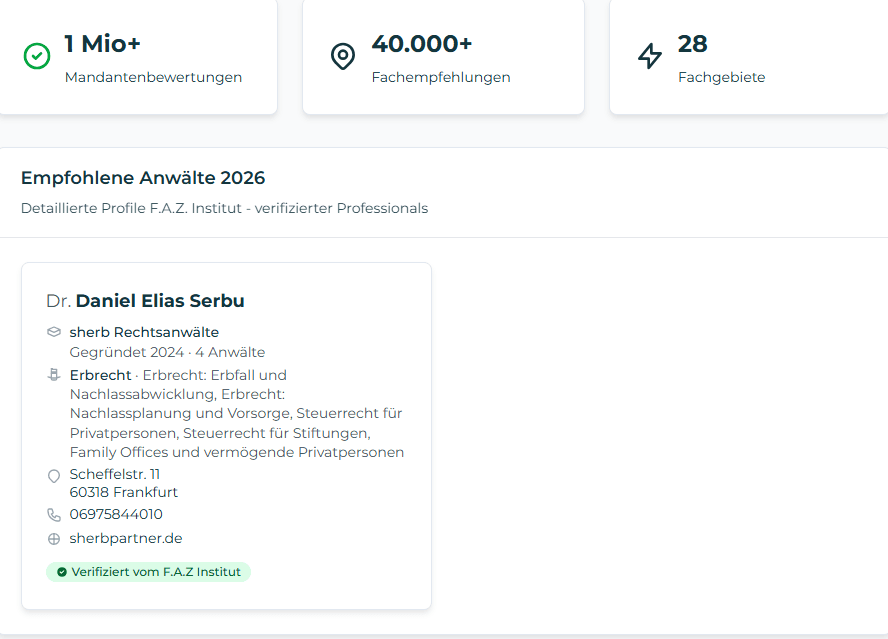
Task: Click the Erbrecht specialty label
Action: pos(100,375)
